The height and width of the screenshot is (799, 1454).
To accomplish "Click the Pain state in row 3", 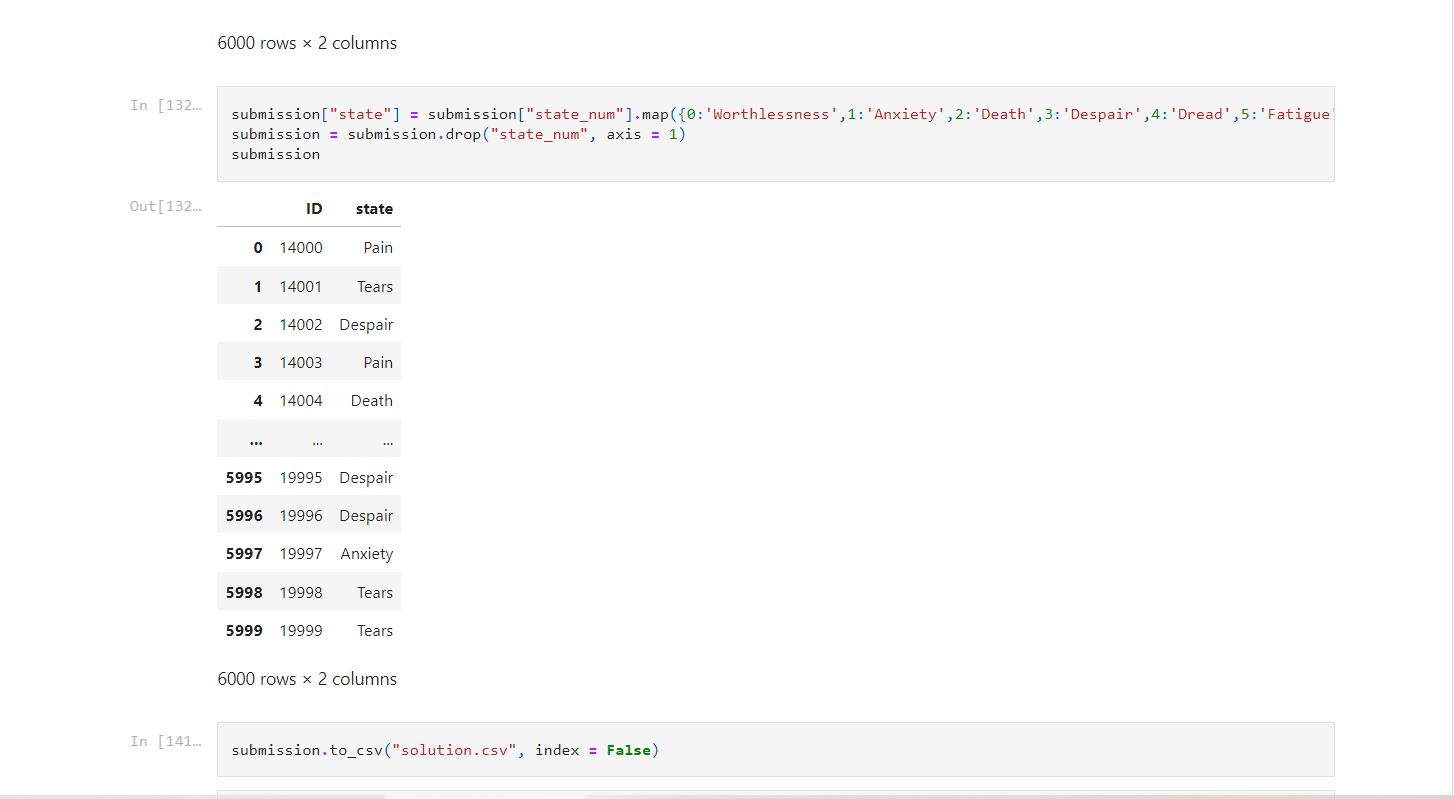I will pyautogui.click(x=378, y=362).
